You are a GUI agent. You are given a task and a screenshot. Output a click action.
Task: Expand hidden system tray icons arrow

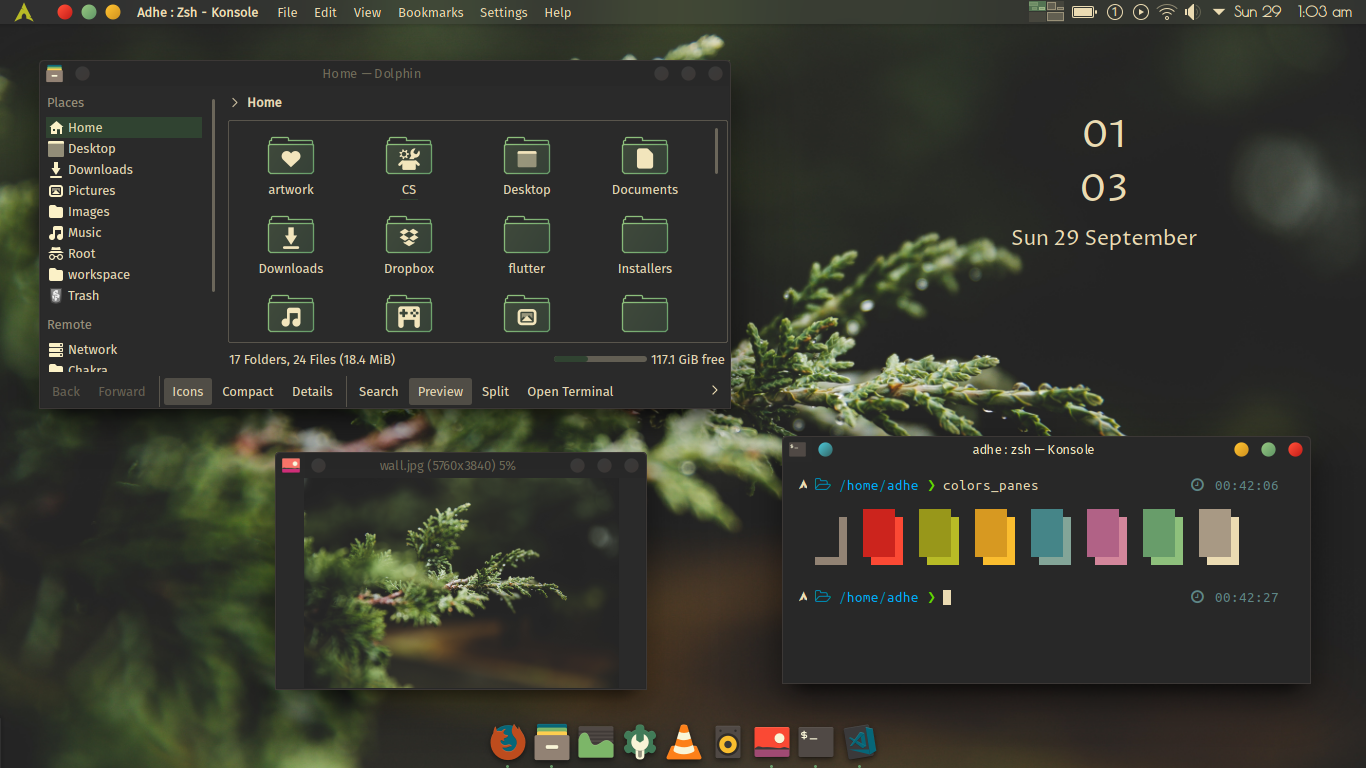coord(1219,12)
